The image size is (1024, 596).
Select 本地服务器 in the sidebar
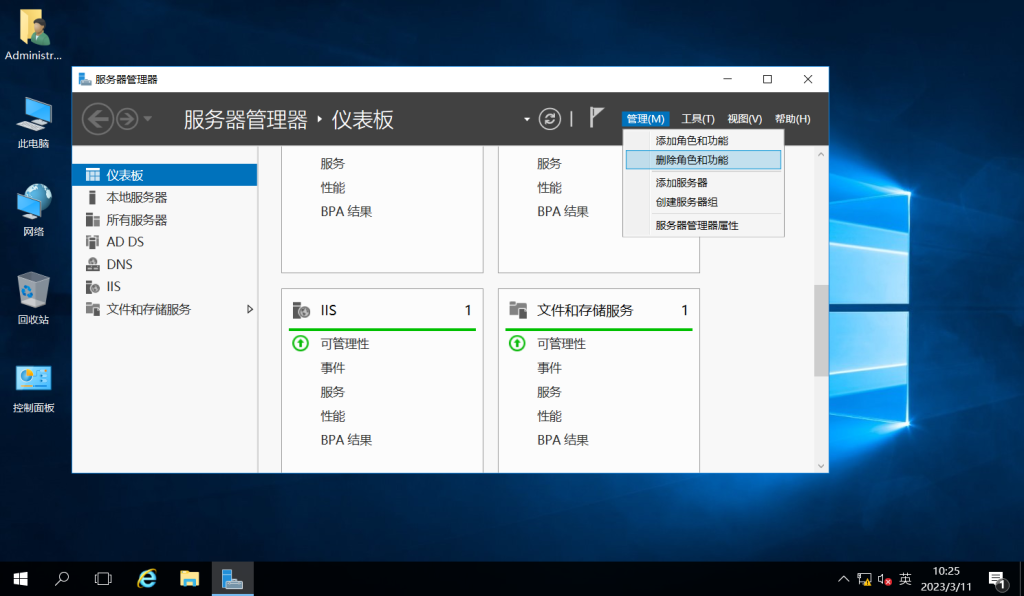pos(165,197)
